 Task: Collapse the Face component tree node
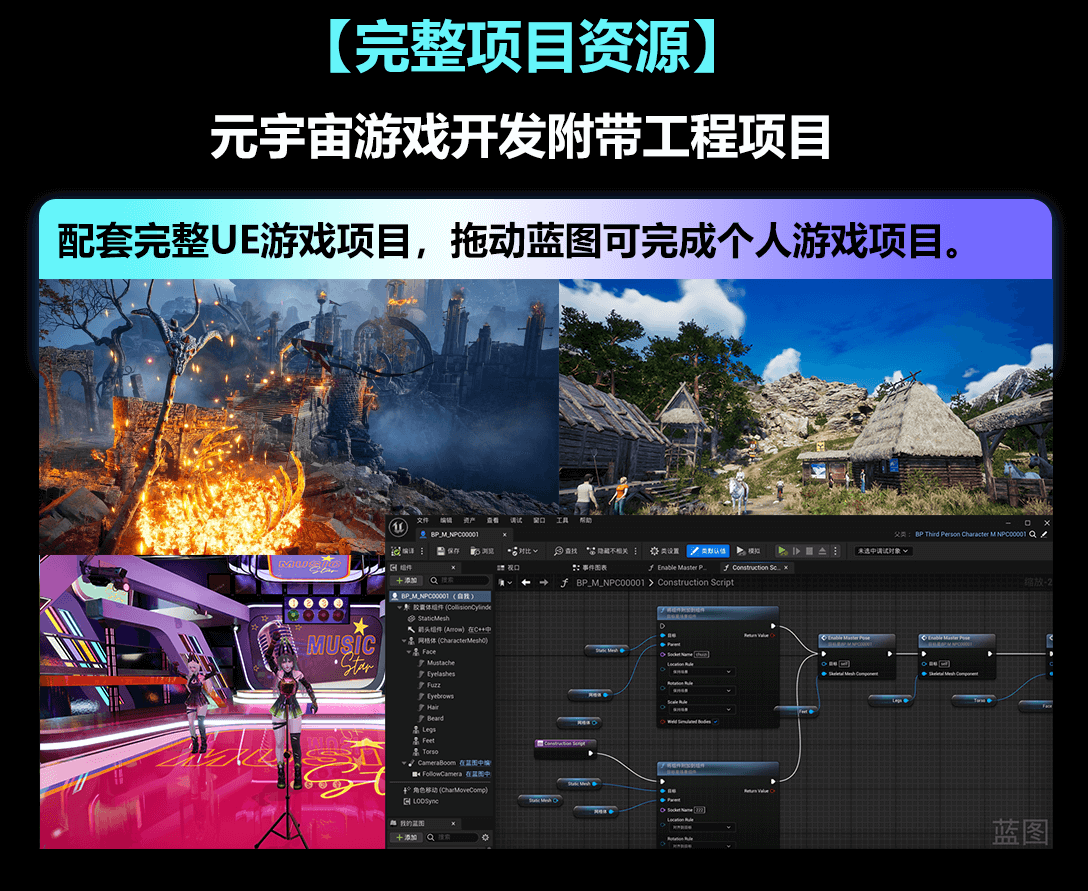coord(409,652)
